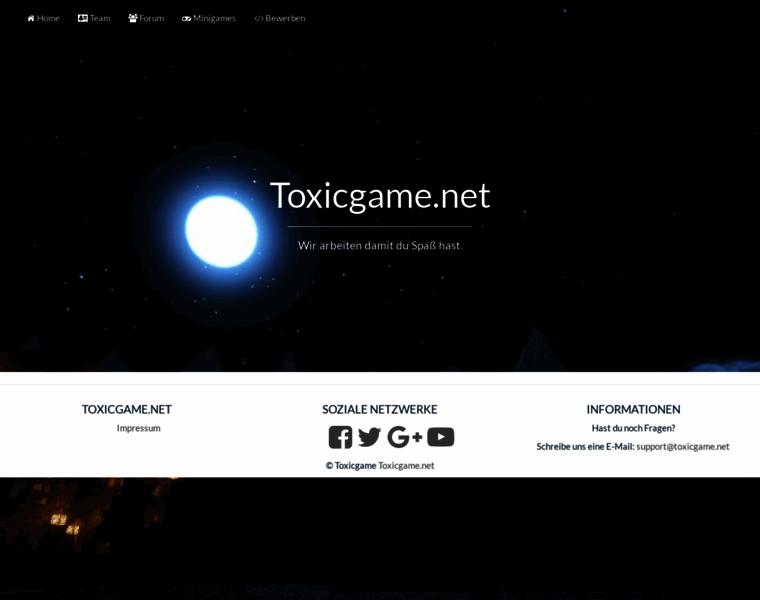The image size is (760, 600).
Task: Open the YouTube play icon
Action: click(x=441, y=437)
